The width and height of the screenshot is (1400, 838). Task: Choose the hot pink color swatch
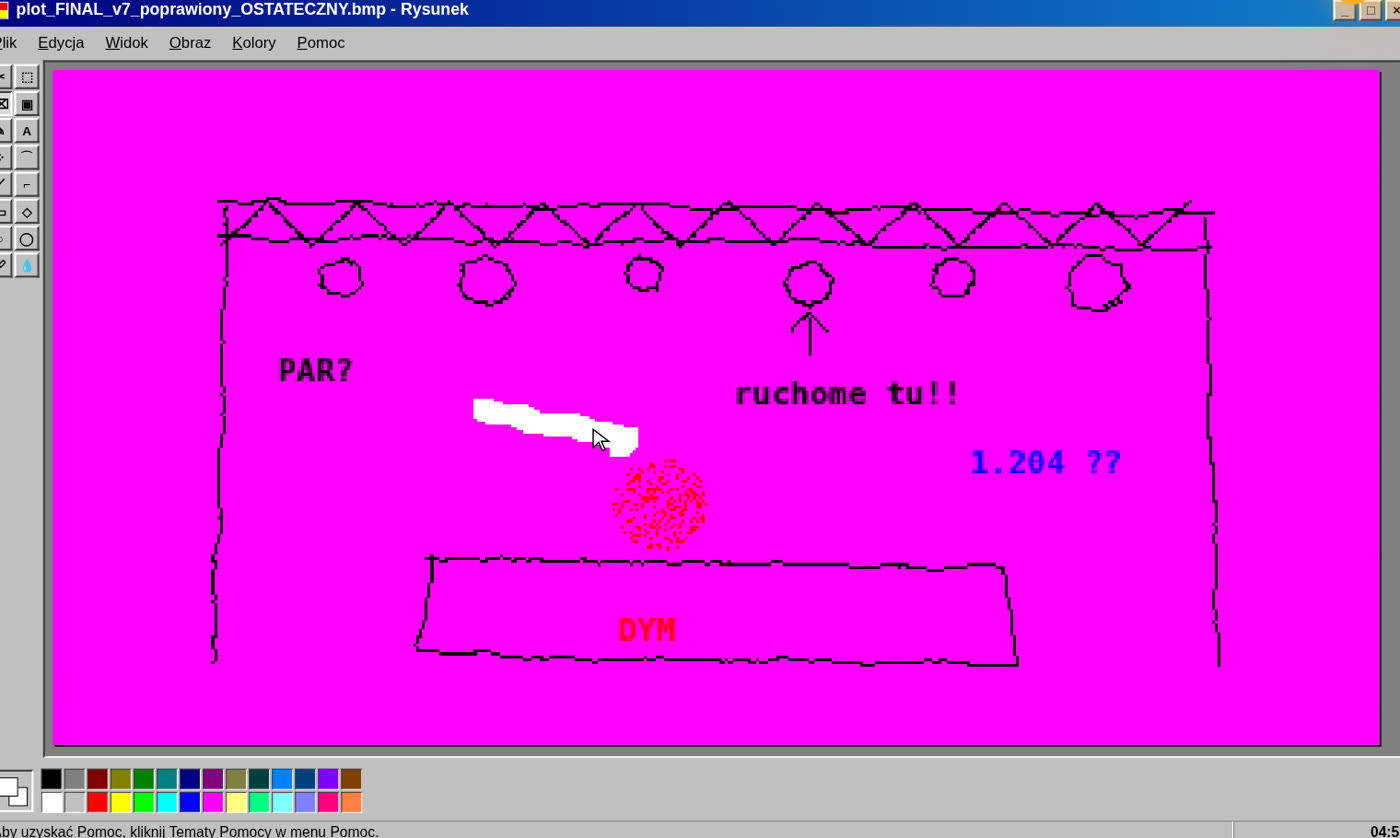pyautogui.click(x=328, y=802)
